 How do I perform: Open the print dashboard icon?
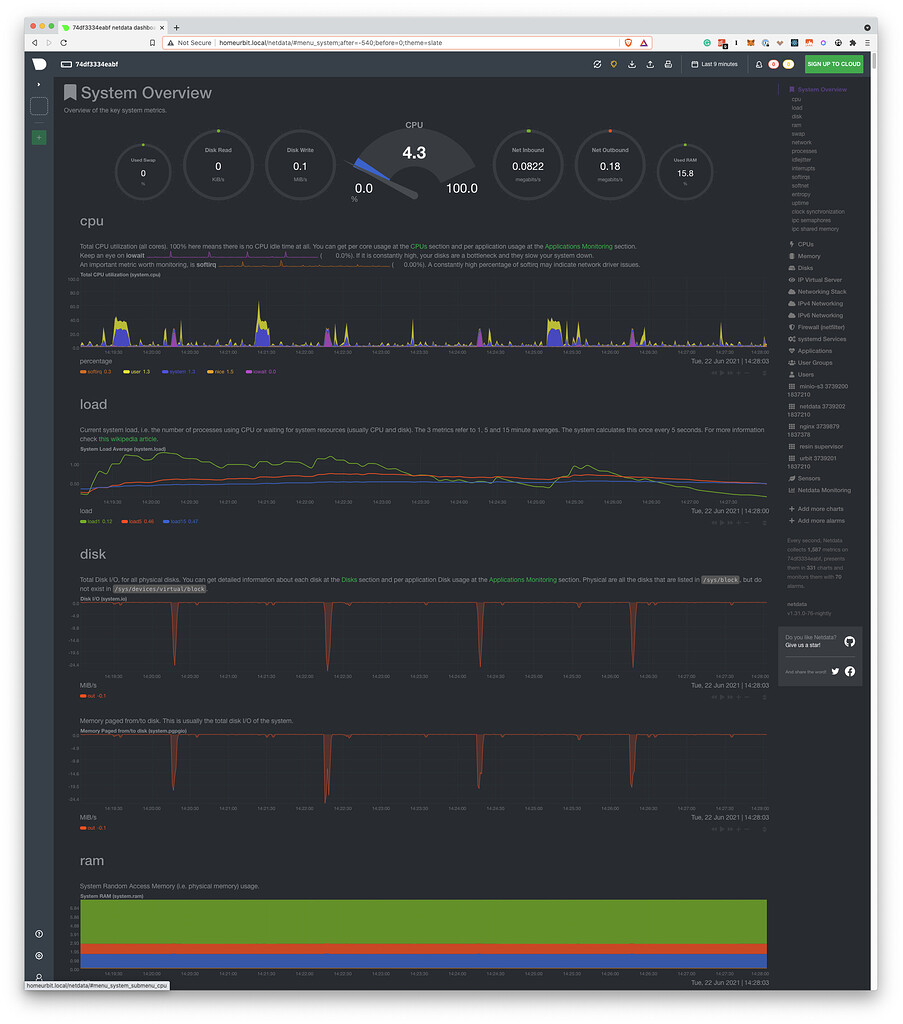tap(669, 64)
